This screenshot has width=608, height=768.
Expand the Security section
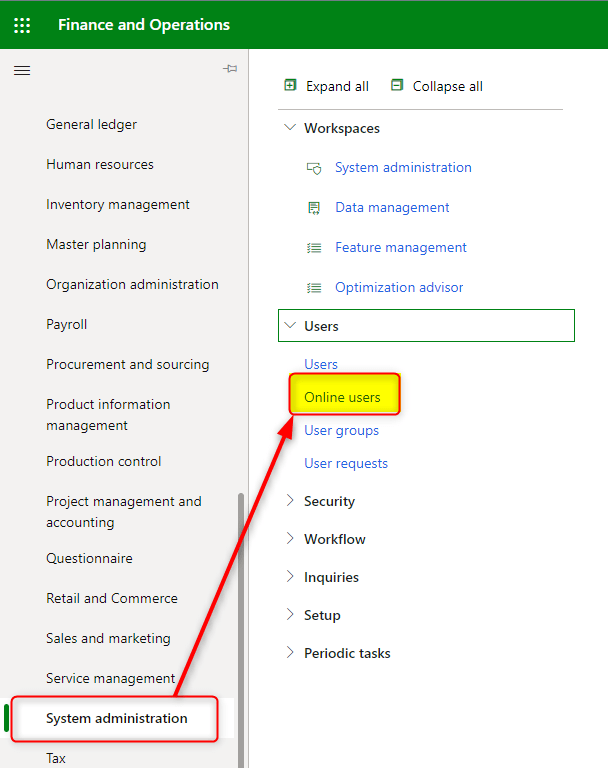point(290,501)
